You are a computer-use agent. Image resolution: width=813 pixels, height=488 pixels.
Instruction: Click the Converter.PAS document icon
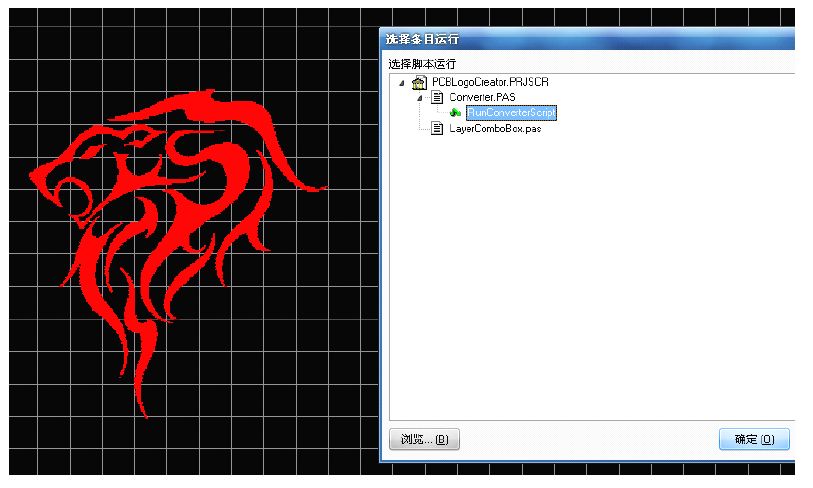pyautogui.click(x=437, y=98)
